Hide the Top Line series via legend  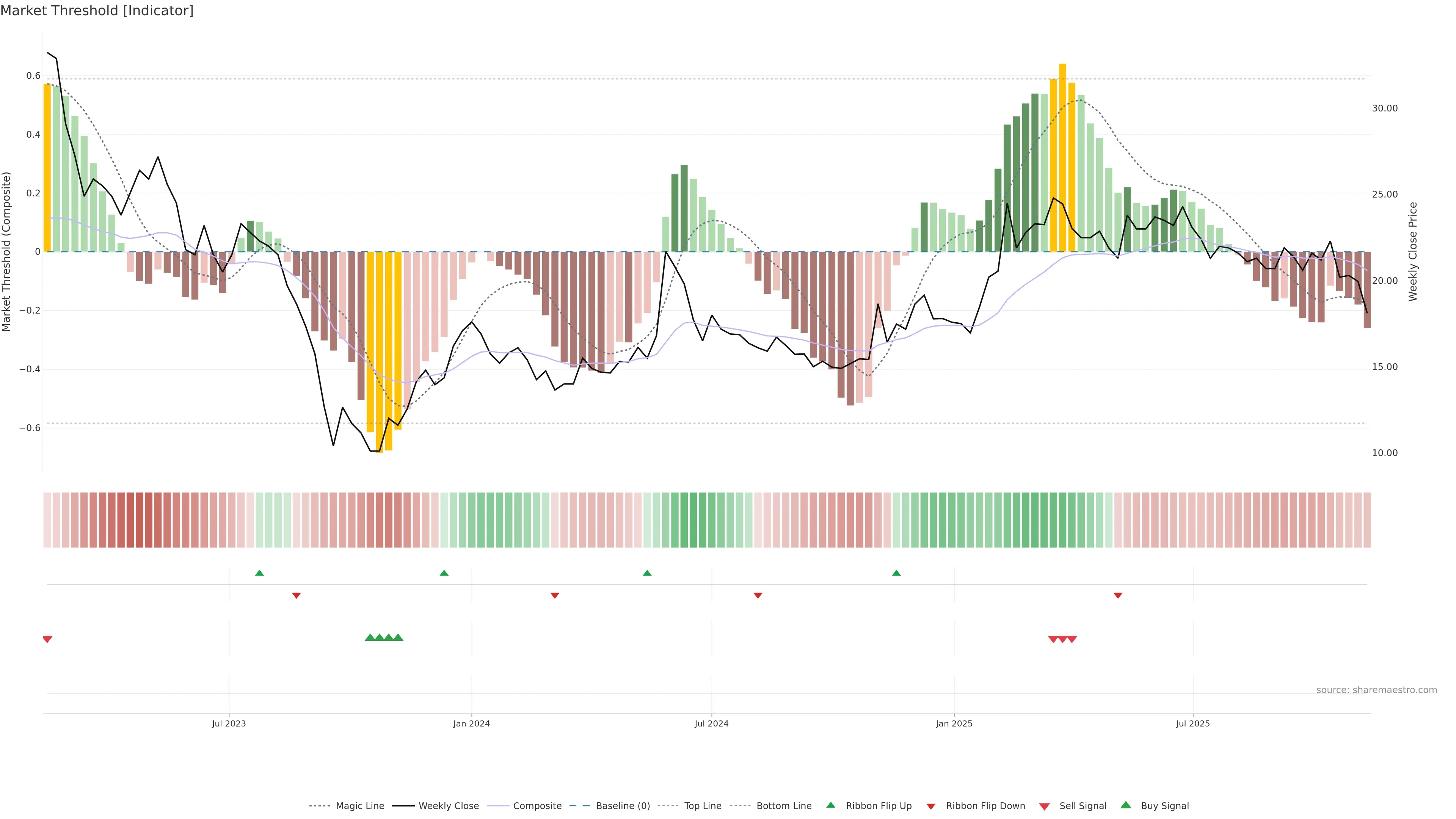click(703, 806)
